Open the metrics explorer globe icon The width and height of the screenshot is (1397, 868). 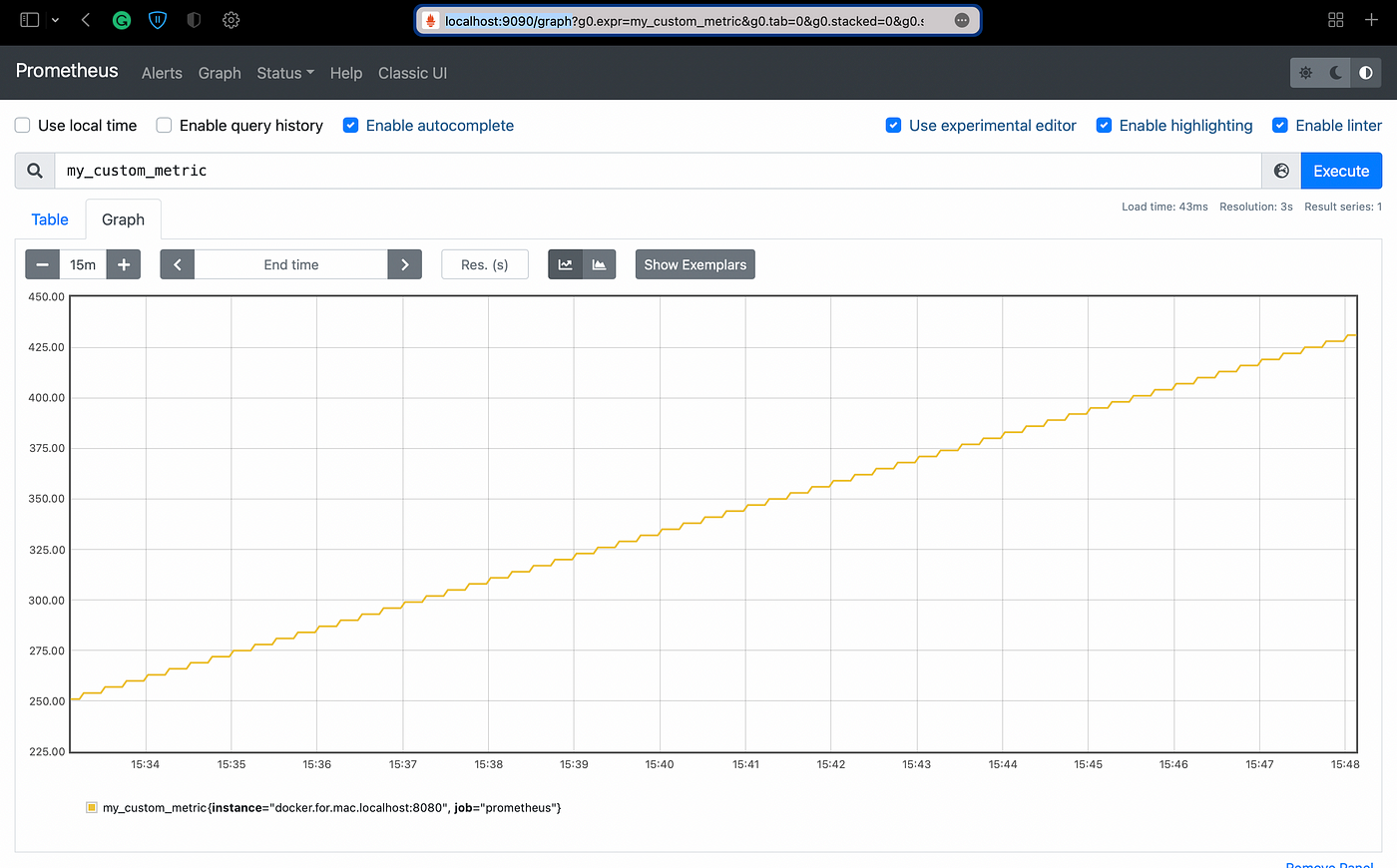[1281, 171]
